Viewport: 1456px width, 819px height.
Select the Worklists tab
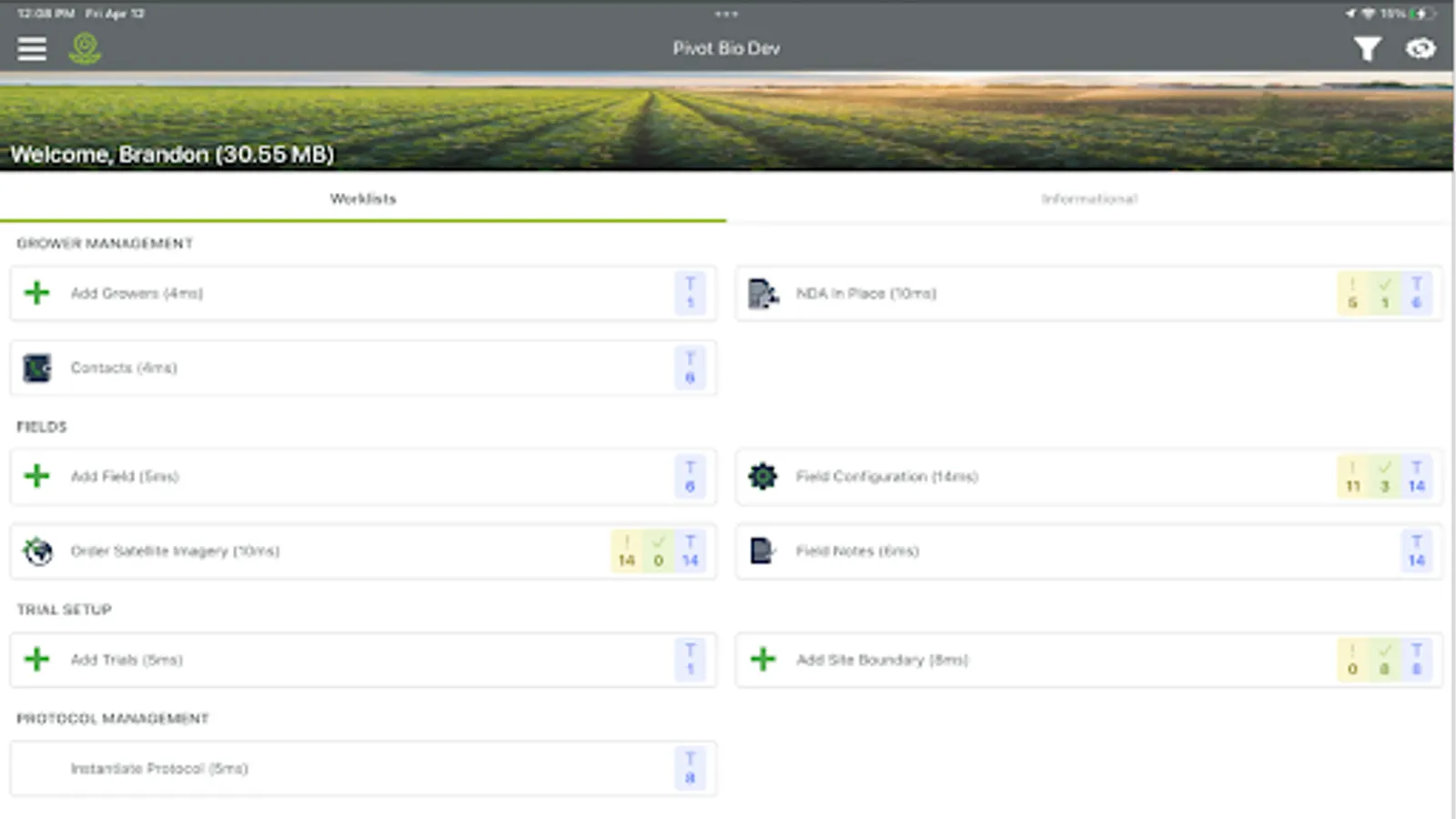tap(362, 198)
